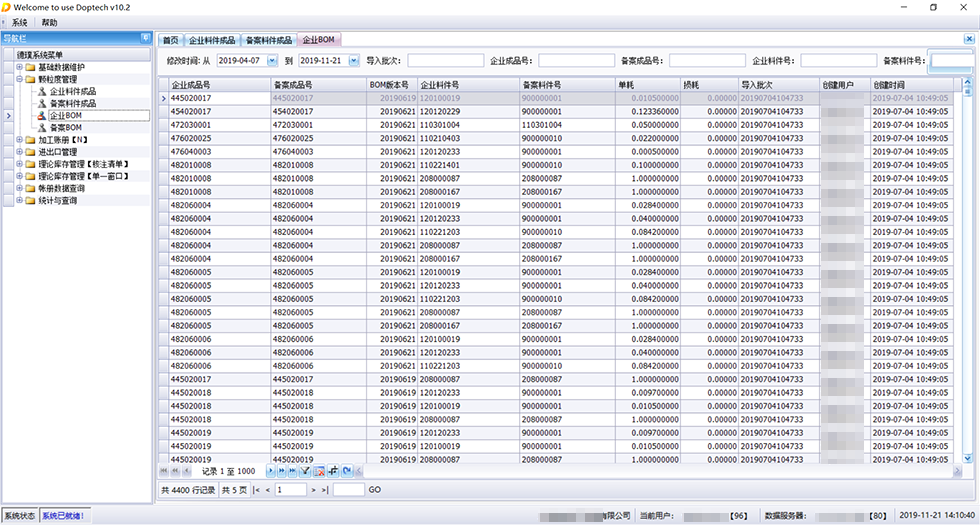Collapse the 颗粒度管理 folder

tap(19, 79)
